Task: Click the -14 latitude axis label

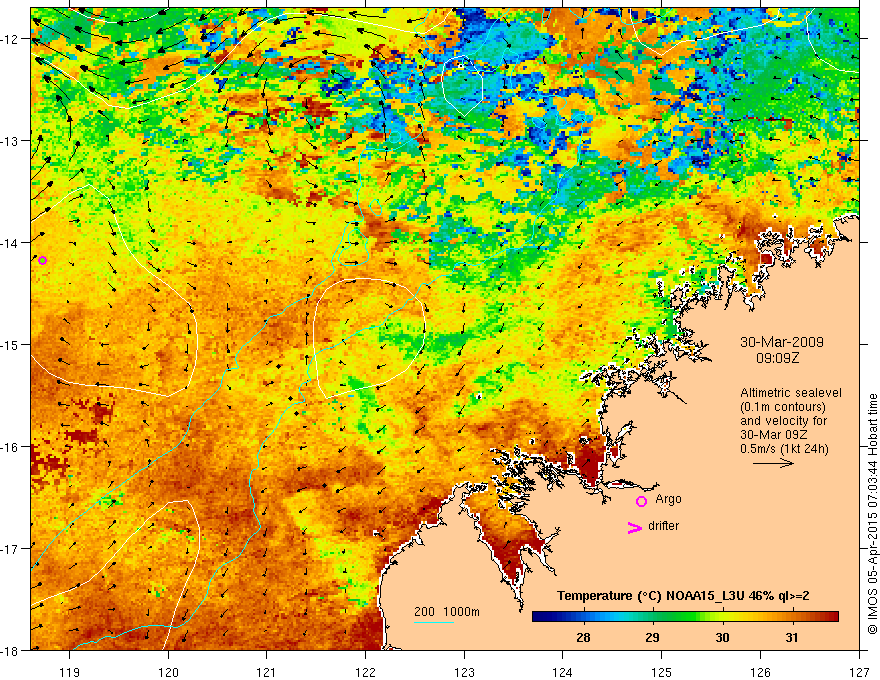Action: pyautogui.click(x=10, y=243)
